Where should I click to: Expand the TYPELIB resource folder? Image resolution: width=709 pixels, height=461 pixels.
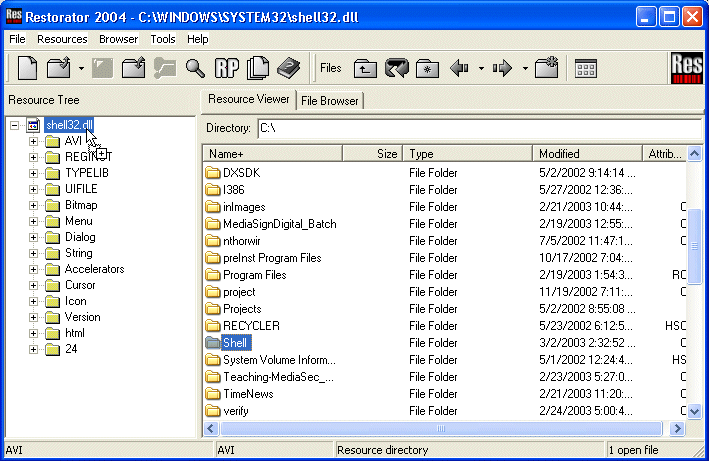click(x=33, y=174)
